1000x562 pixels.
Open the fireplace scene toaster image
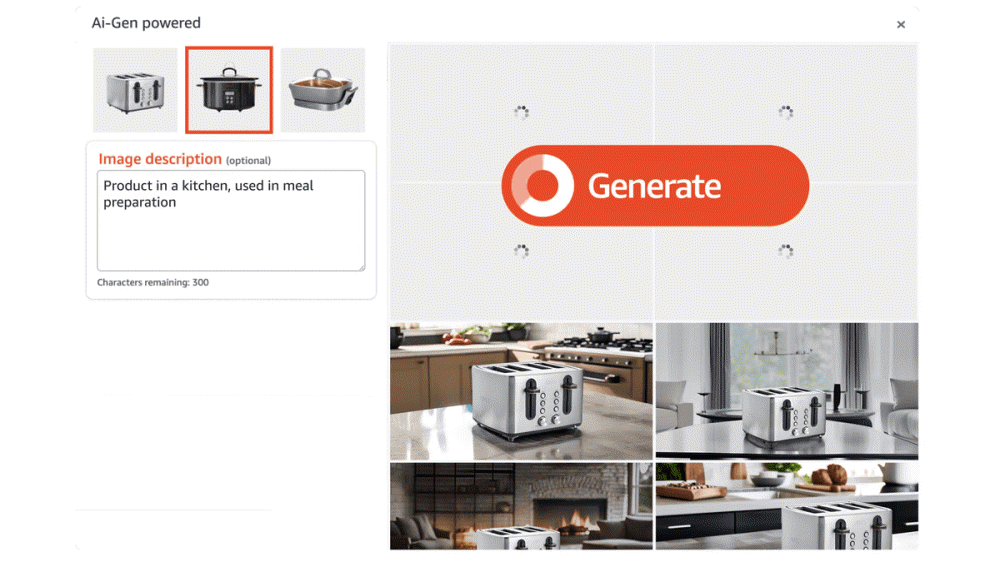521,506
